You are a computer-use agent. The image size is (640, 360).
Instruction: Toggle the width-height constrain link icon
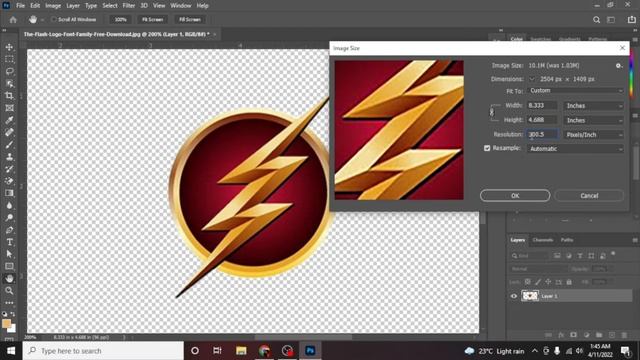(492, 112)
